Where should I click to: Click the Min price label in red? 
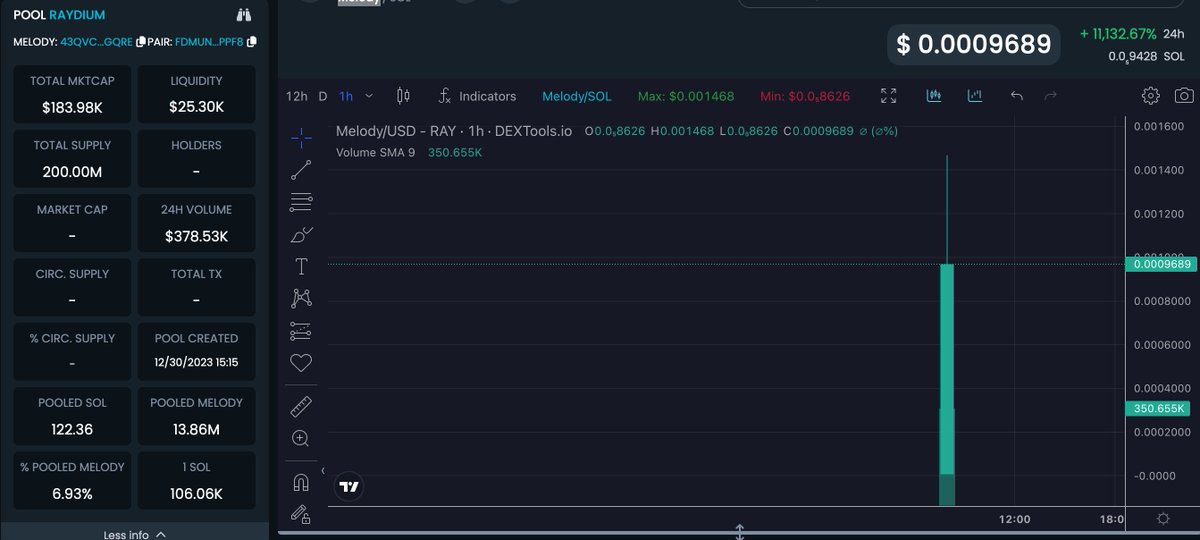click(805, 96)
